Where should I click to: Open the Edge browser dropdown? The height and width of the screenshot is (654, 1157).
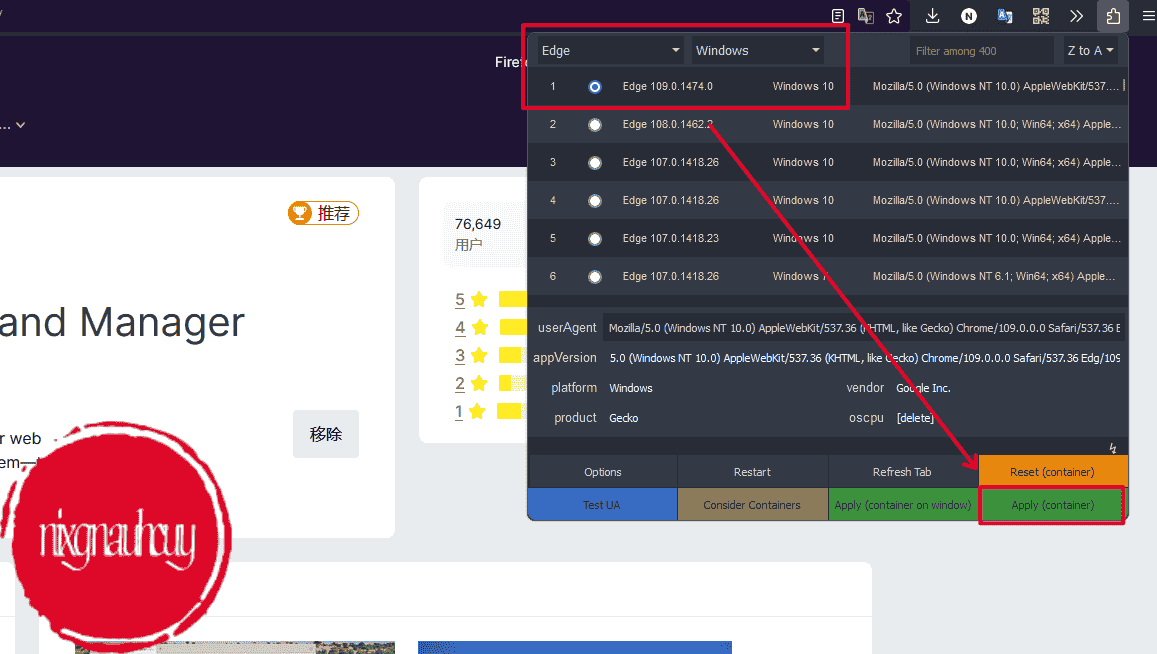[x=609, y=50]
